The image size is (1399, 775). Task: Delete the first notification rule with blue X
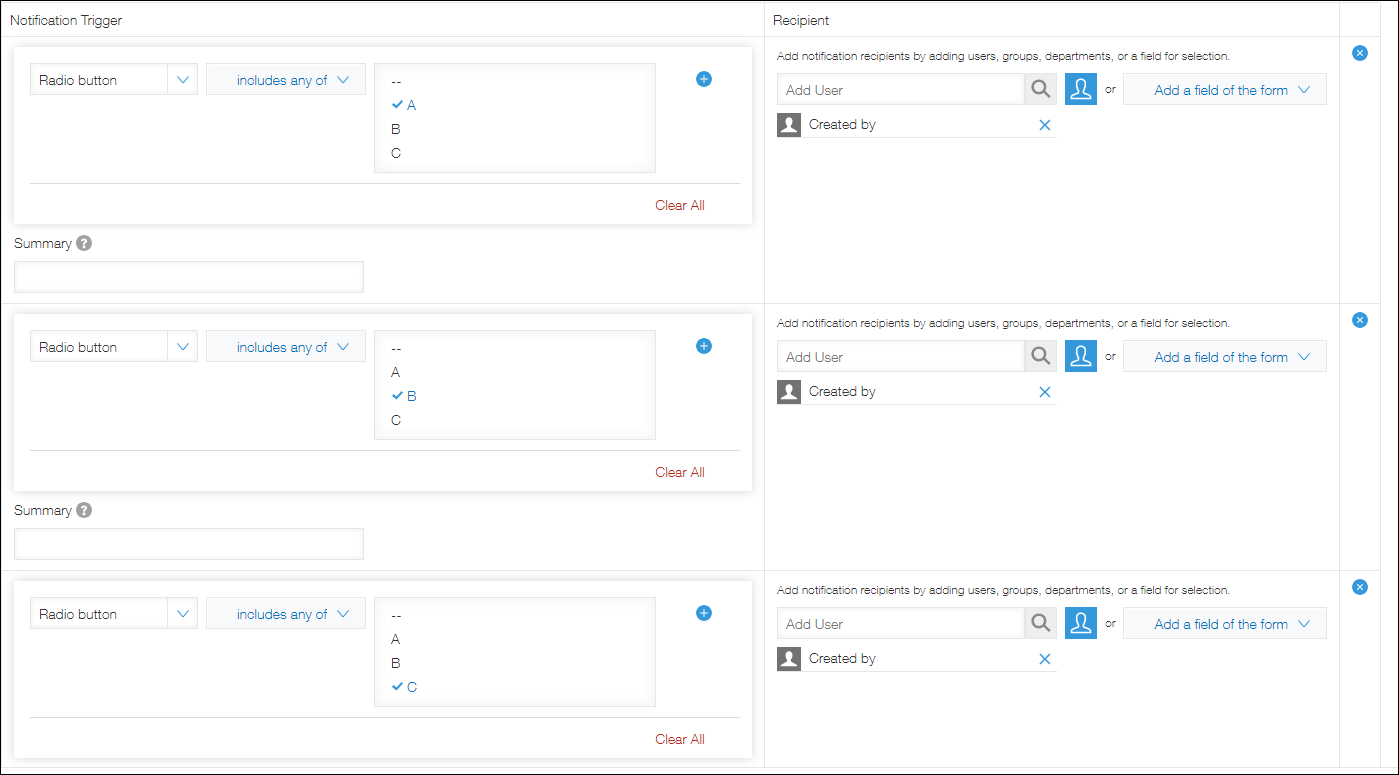coord(1360,52)
